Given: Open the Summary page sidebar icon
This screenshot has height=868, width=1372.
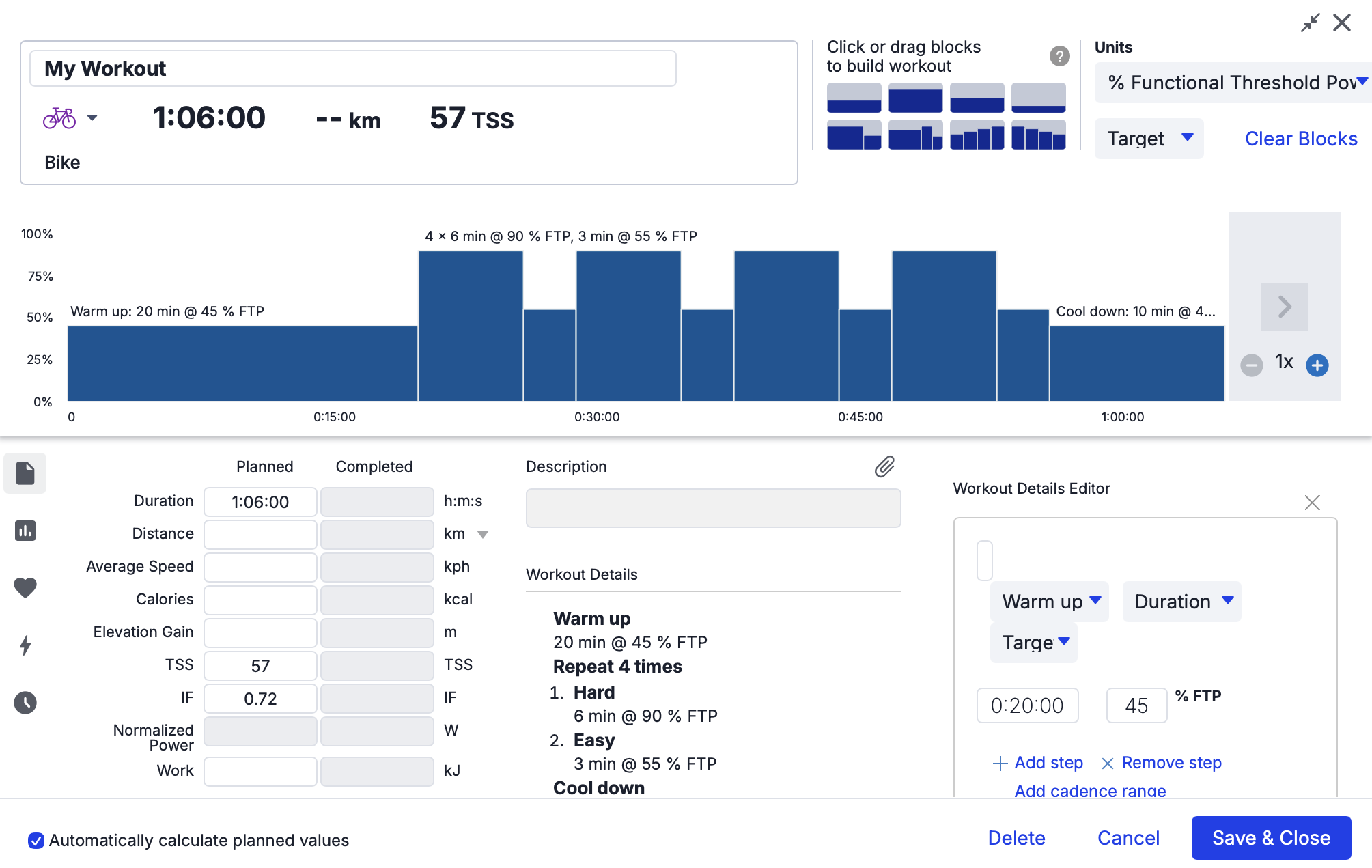Looking at the screenshot, I should pos(25,473).
